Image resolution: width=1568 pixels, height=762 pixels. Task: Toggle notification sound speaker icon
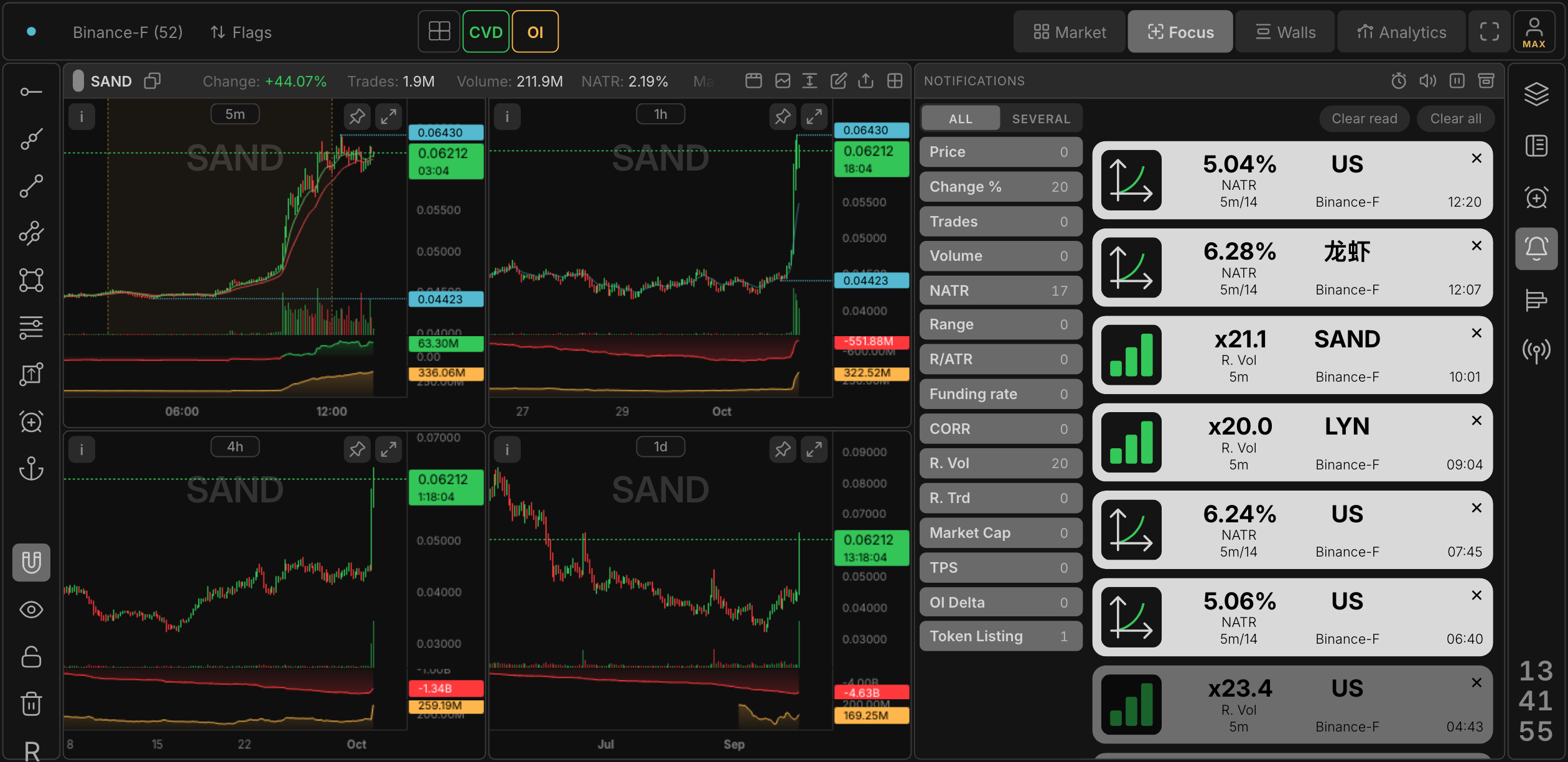point(1428,80)
